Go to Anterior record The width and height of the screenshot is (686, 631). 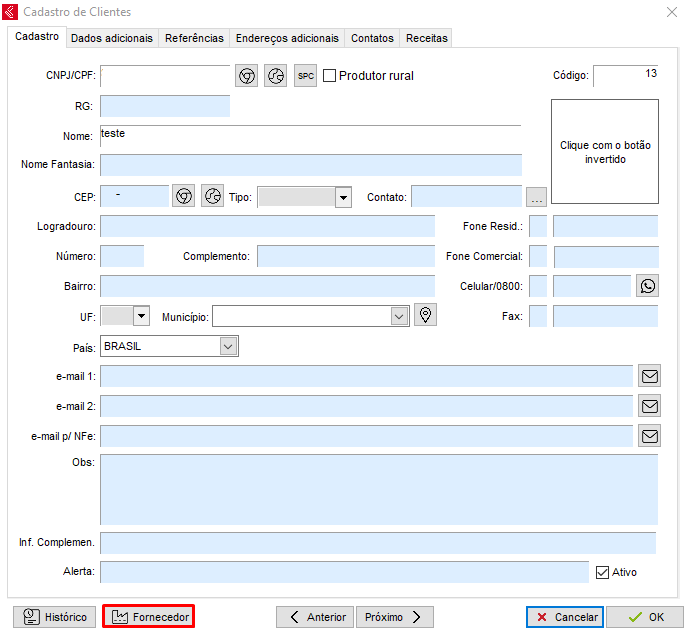coord(315,617)
